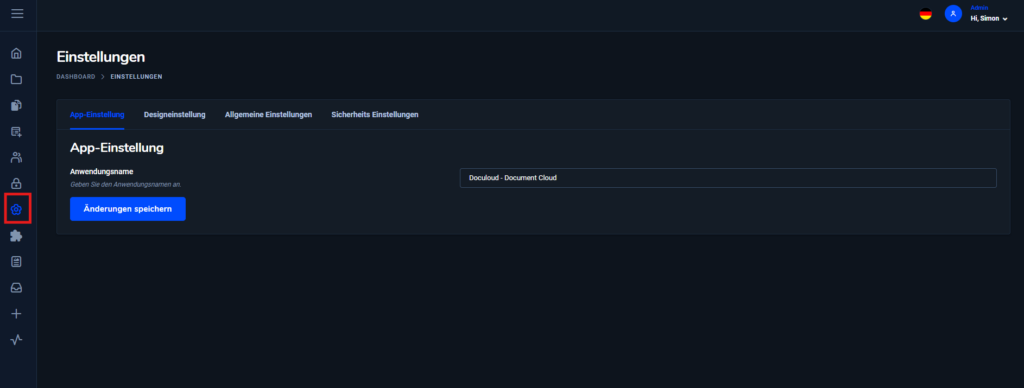The height and width of the screenshot is (388, 1024).
Task: Open the inbox tray icon
Action: (x=16, y=288)
